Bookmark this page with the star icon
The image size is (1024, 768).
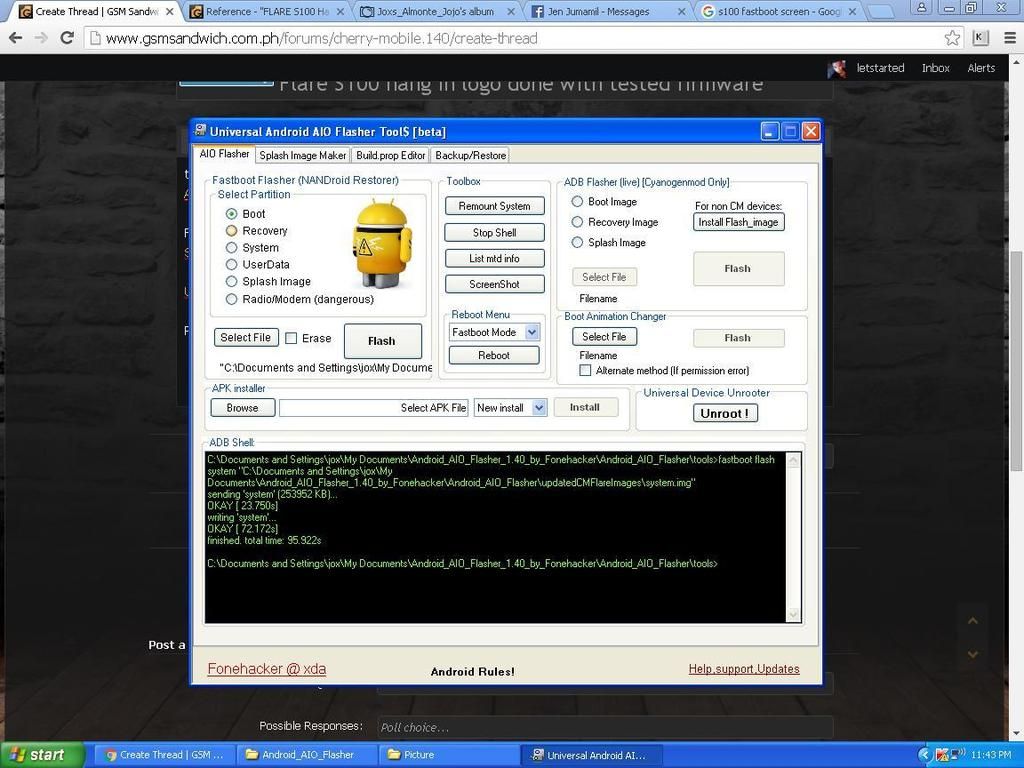(952, 38)
